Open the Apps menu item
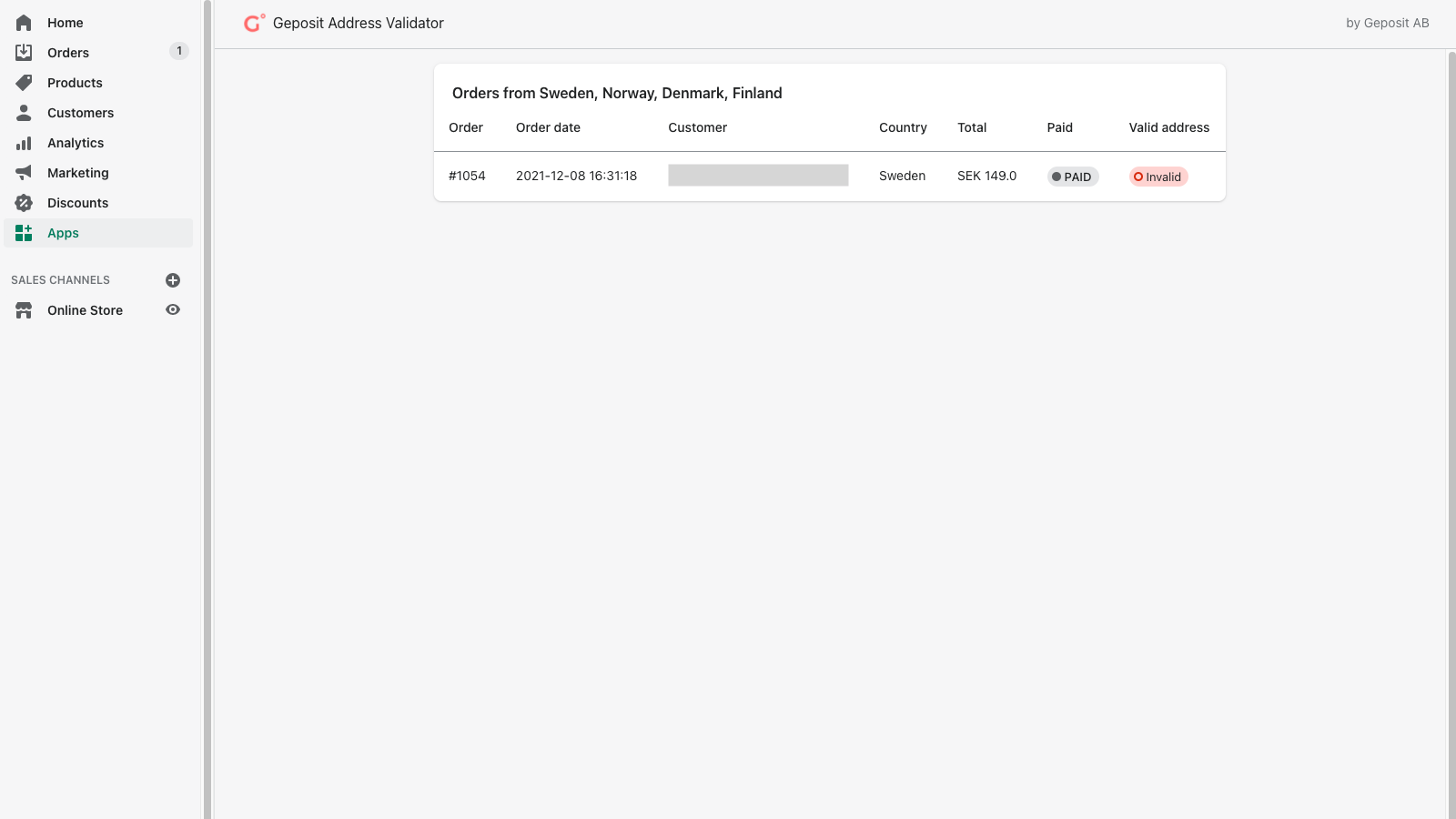 click(x=63, y=233)
